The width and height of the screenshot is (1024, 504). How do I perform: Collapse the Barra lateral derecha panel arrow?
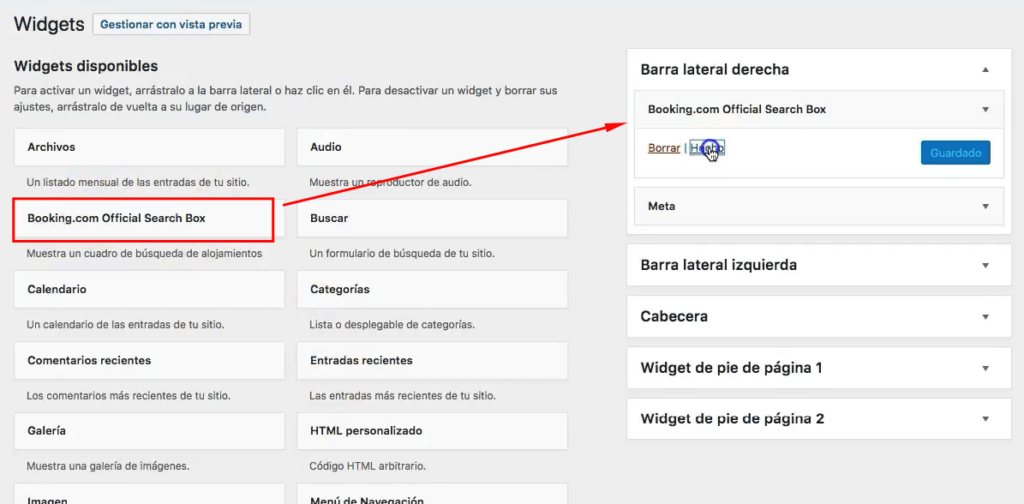986,69
